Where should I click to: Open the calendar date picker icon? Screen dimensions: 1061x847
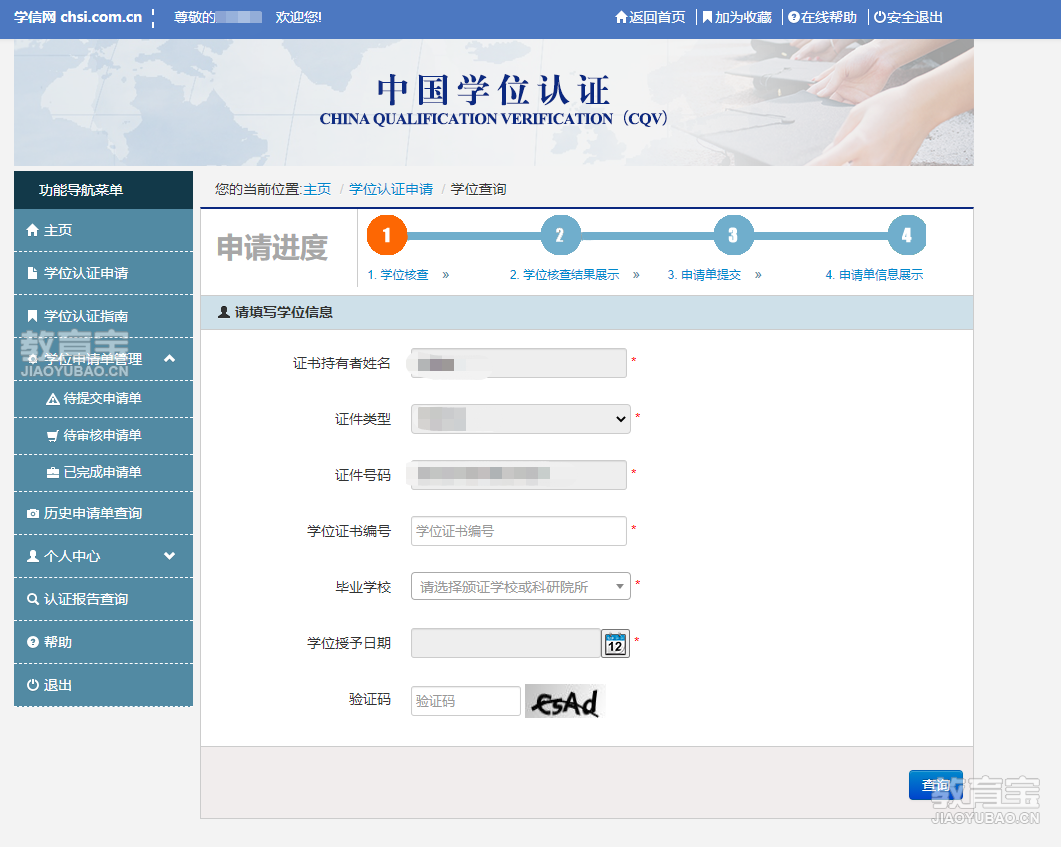[615, 644]
